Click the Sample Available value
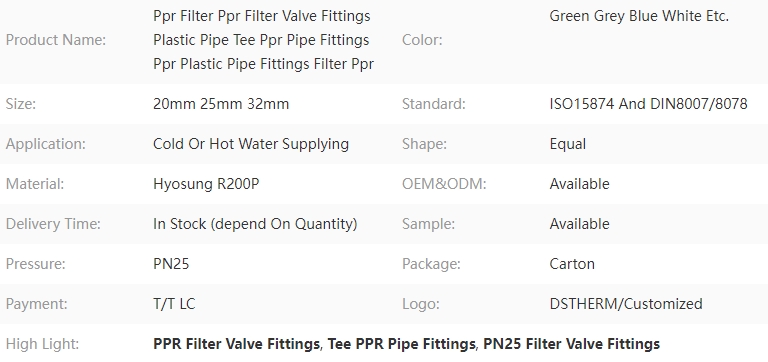The height and width of the screenshot is (362, 768). 579,224
